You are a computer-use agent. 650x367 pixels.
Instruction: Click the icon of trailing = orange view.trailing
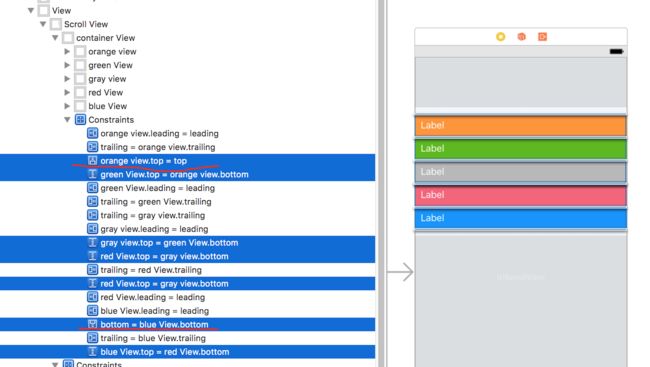[x=92, y=147]
